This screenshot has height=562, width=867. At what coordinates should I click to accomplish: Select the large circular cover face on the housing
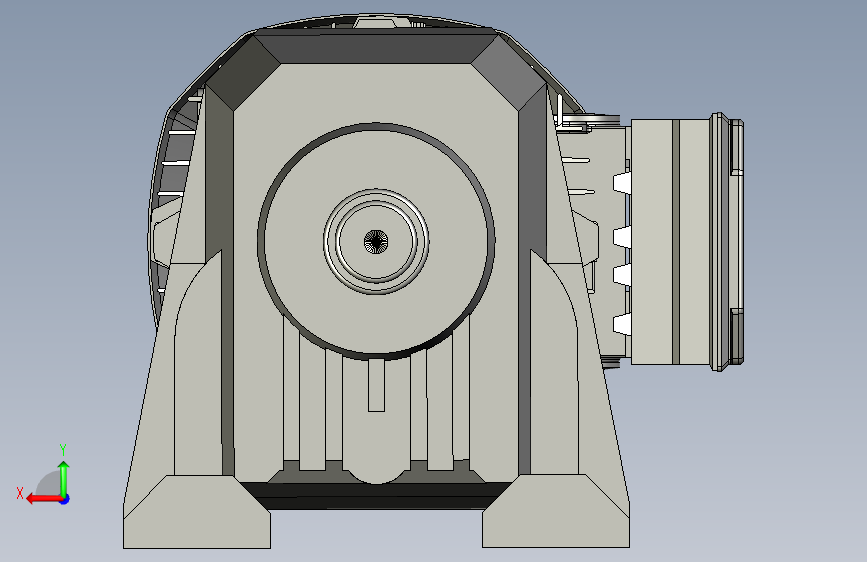click(x=376, y=242)
